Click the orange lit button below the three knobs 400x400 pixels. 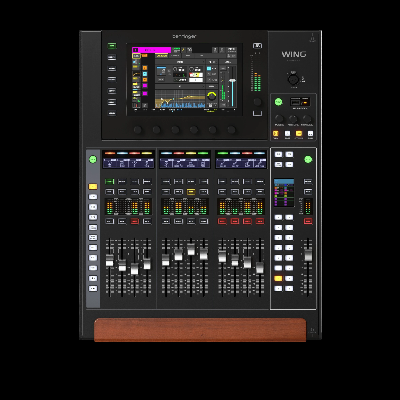(276, 134)
